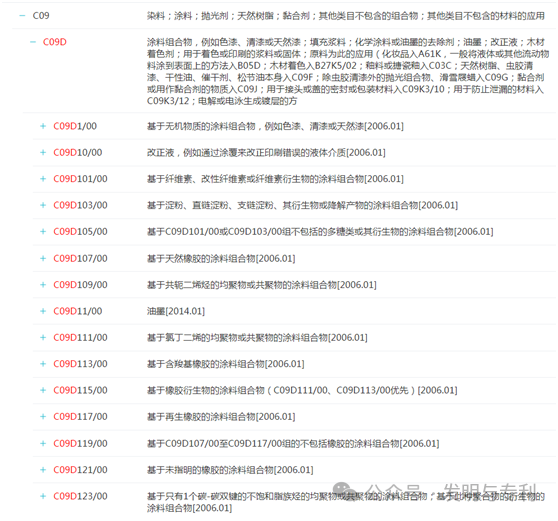Select description 基于橡胶衍生物的涂料组合物
The image size is (558, 521).
(302, 390)
